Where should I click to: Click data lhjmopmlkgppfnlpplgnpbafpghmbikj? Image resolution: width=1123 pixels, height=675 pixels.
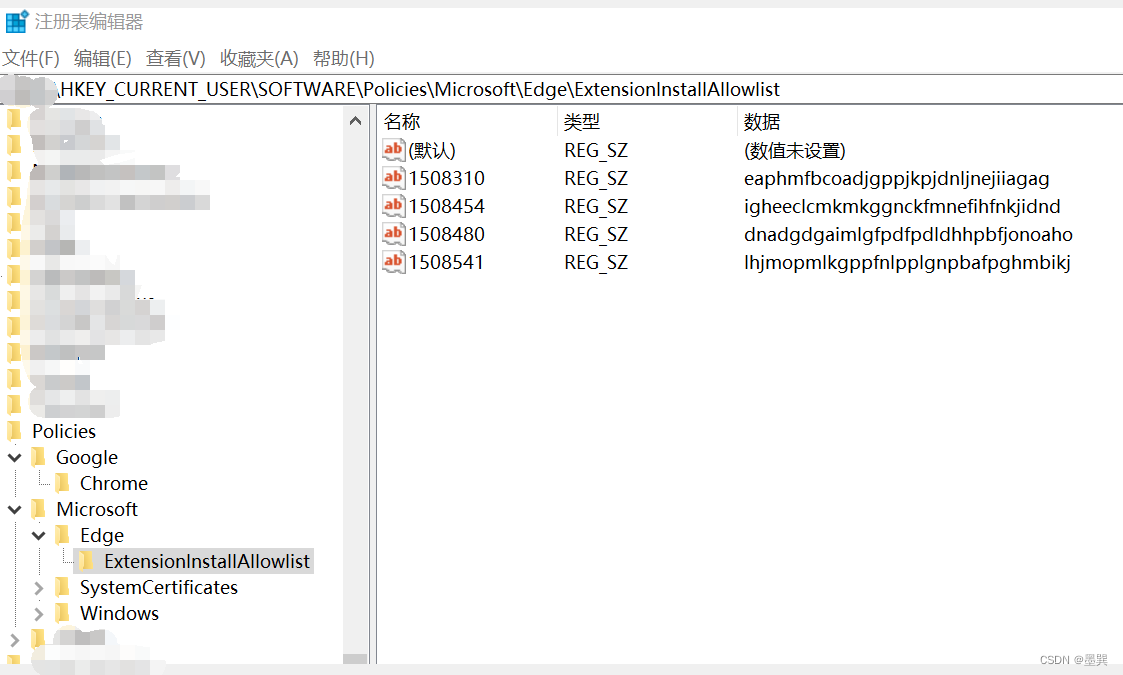click(x=907, y=262)
